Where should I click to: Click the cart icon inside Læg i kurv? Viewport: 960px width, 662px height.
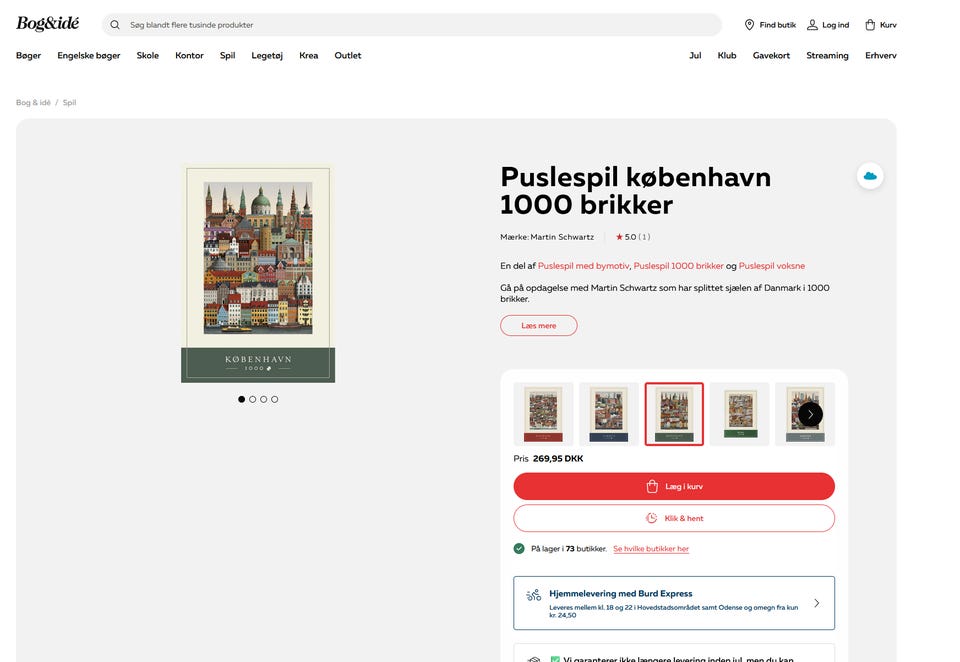pos(651,486)
